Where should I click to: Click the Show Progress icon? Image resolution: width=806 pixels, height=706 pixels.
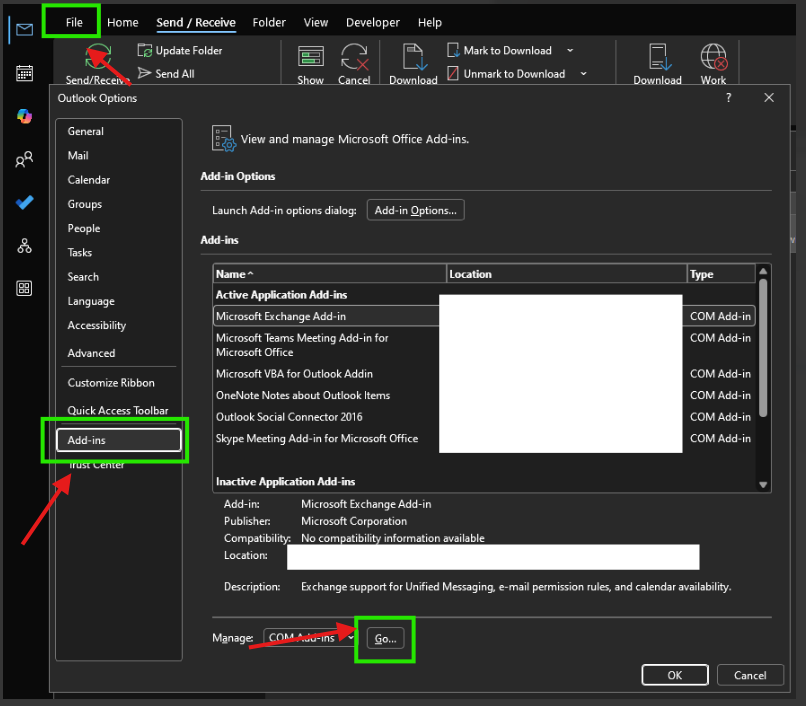click(x=310, y=57)
